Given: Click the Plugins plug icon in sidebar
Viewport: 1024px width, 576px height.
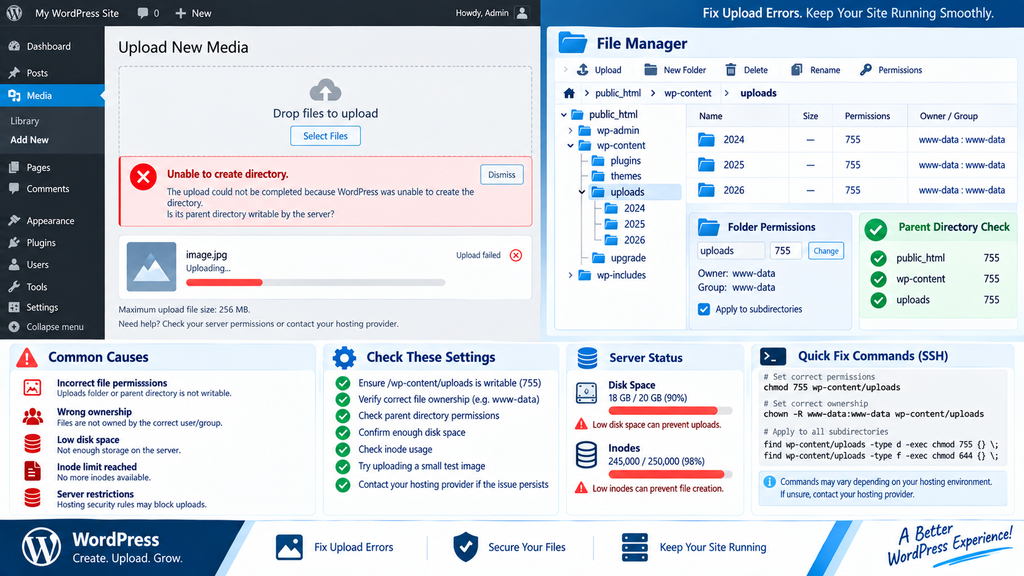Looking at the screenshot, I should (14, 242).
